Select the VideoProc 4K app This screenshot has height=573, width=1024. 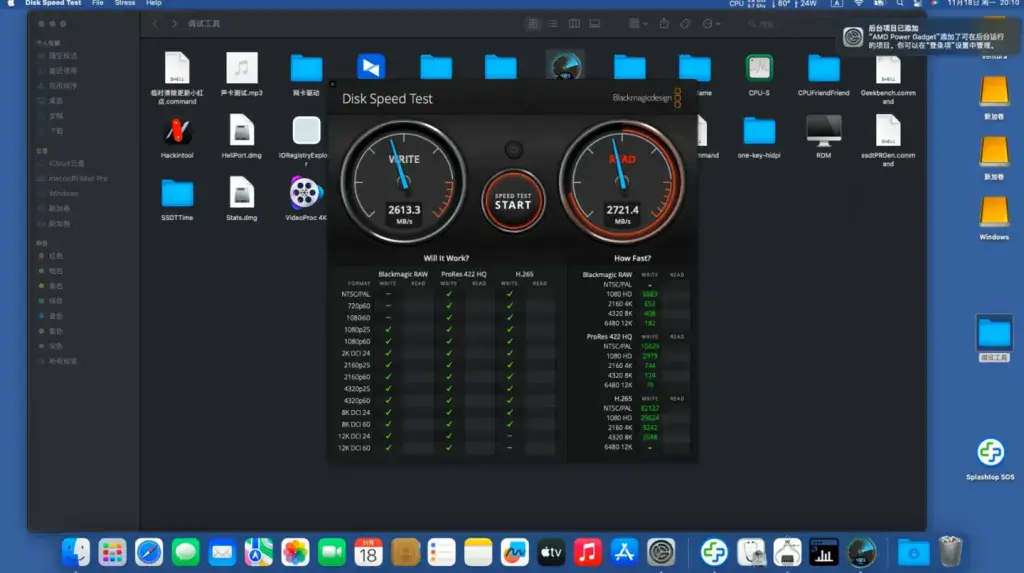point(305,199)
